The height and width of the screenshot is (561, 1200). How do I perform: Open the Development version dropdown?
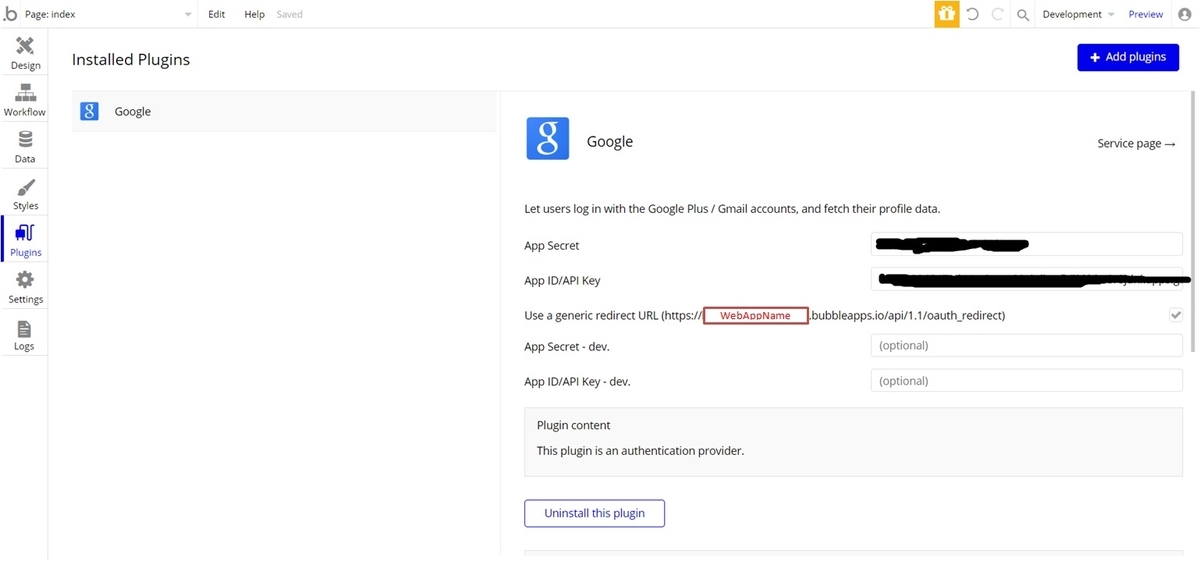click(1078, 15)
